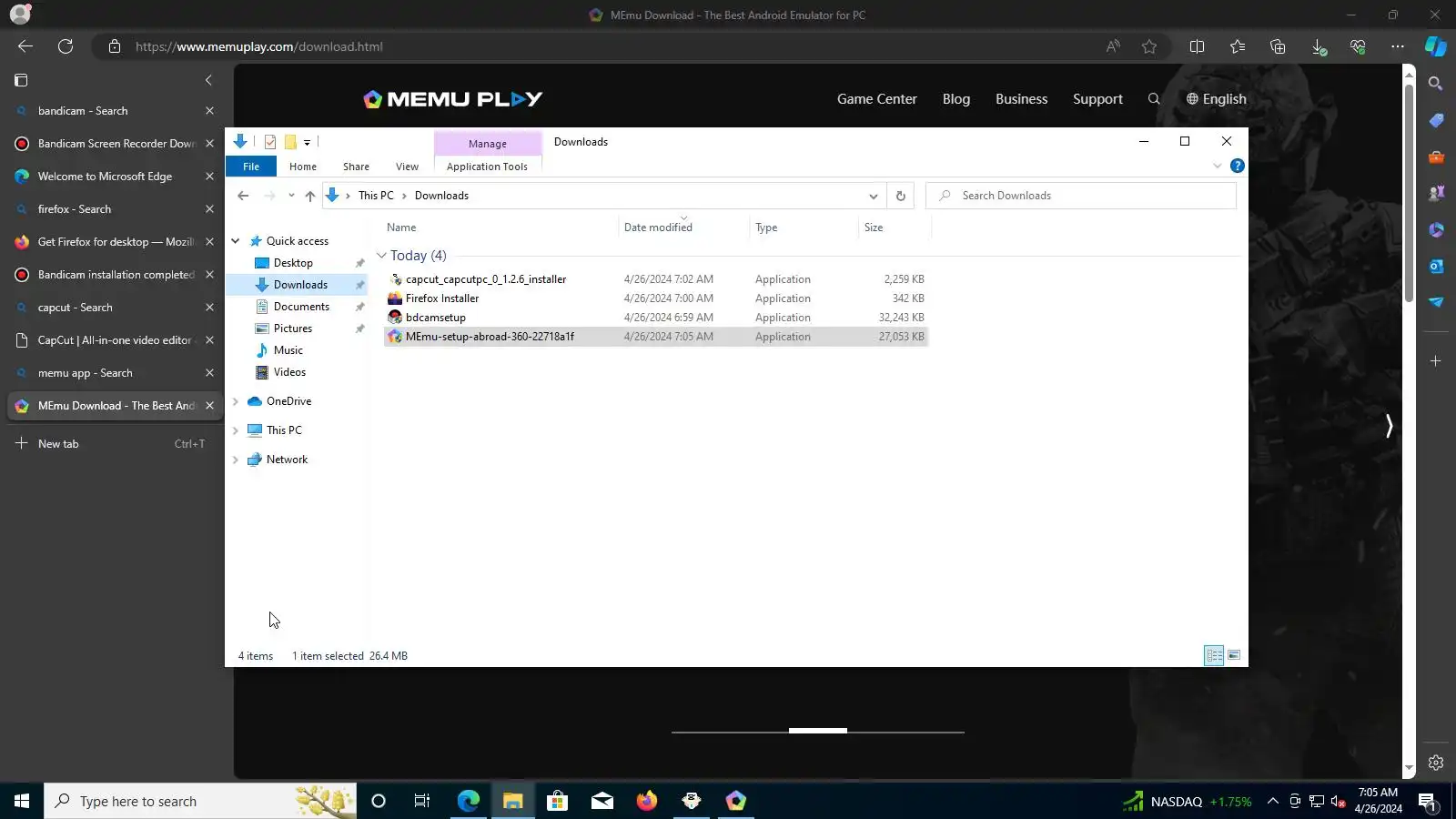The width and height of the screenshot is (1456, 819).
Task: Open MEmu icon on the taskbar
Action: pos(736,801)
